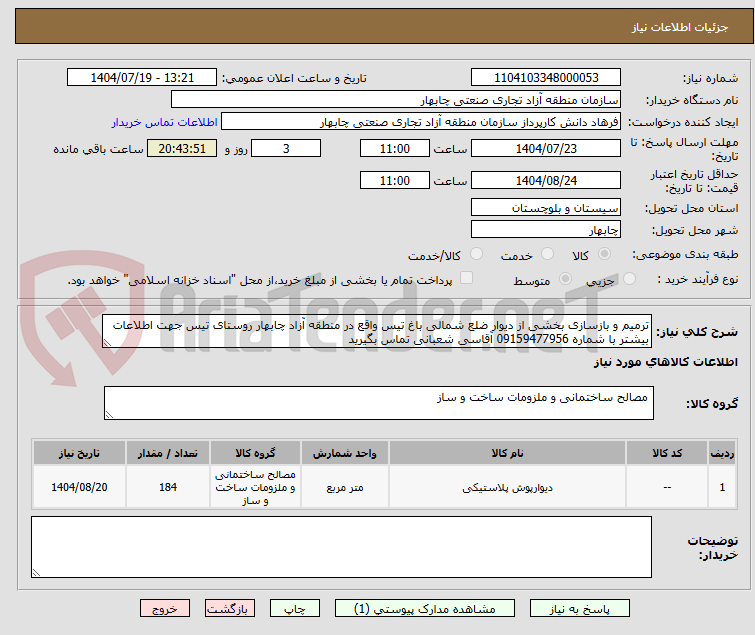Click the تاریخ نیاز column header

point(79,453)
